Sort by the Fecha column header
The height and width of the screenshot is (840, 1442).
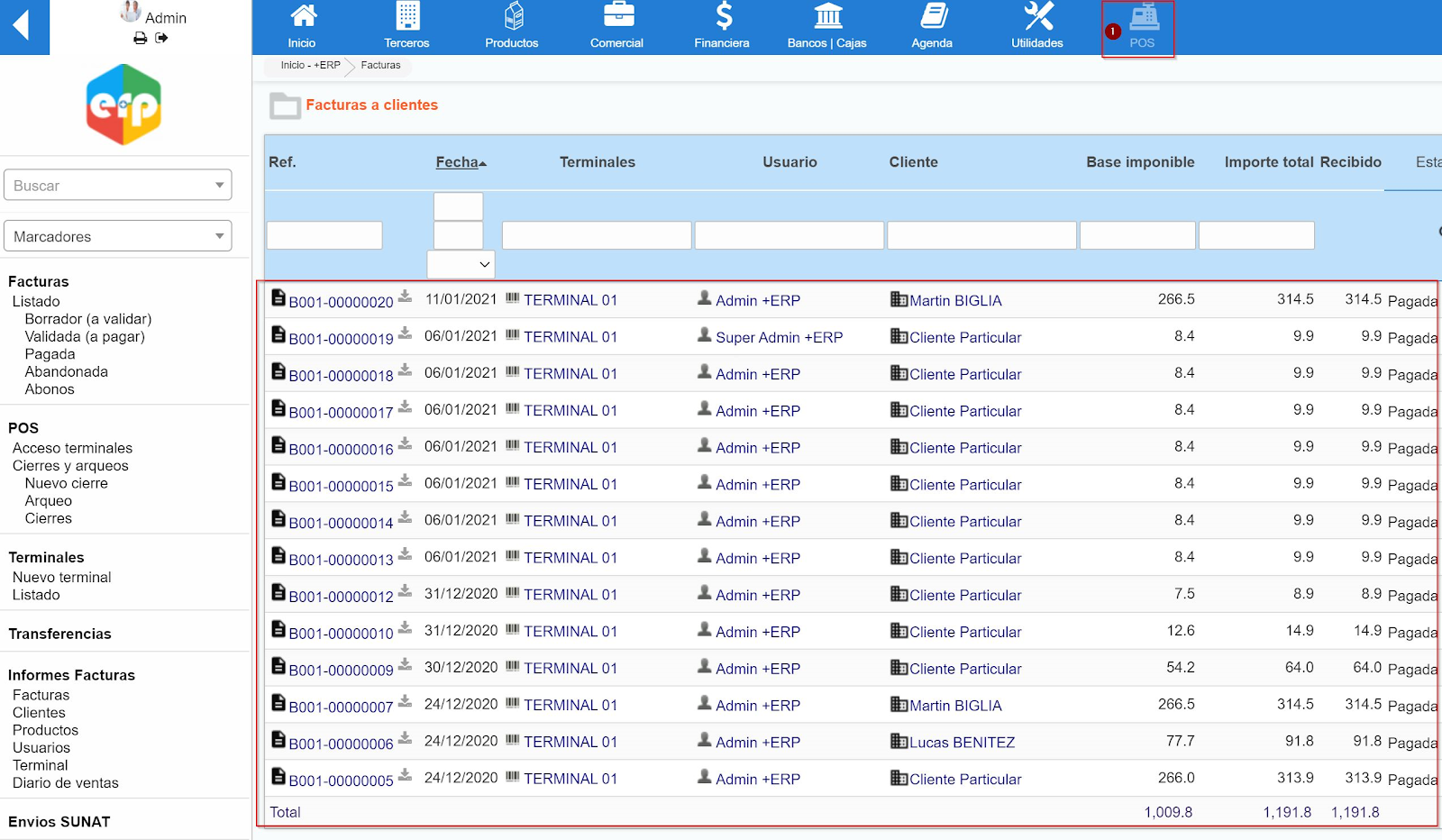click(461, 162)
